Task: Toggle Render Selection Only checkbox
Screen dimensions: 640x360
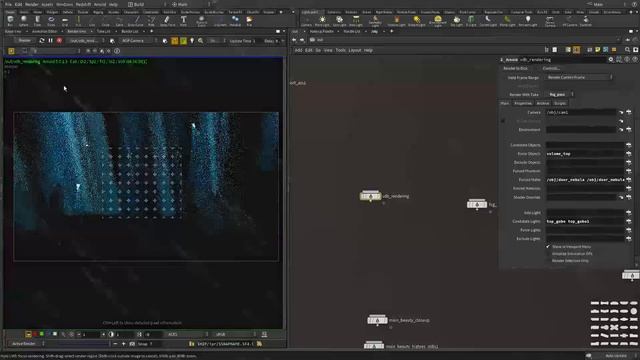Action: click(x=548, y=260)
